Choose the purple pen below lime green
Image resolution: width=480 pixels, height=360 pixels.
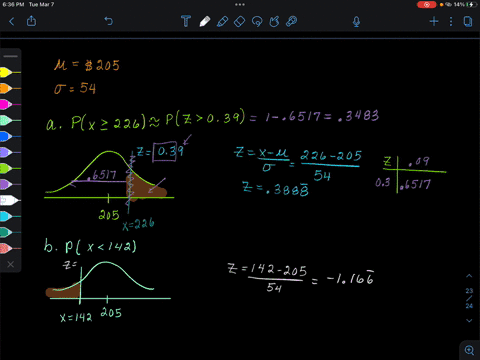(x=10, y=184)
